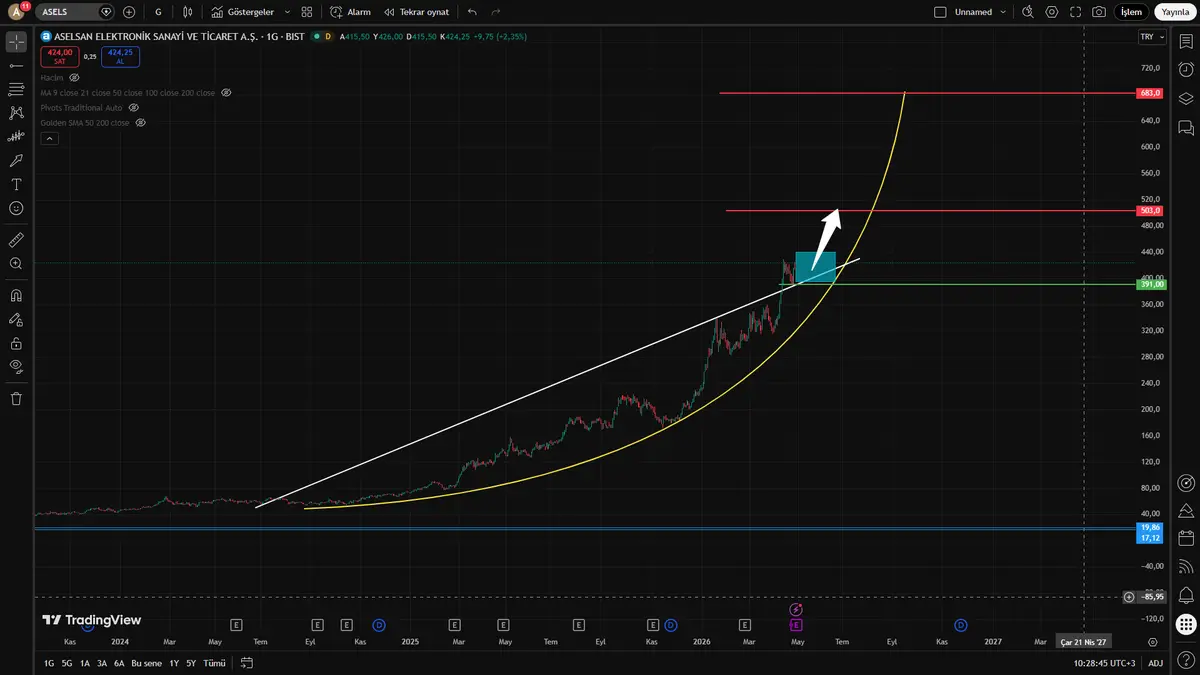Select the Tümü date range

[214, 663]
